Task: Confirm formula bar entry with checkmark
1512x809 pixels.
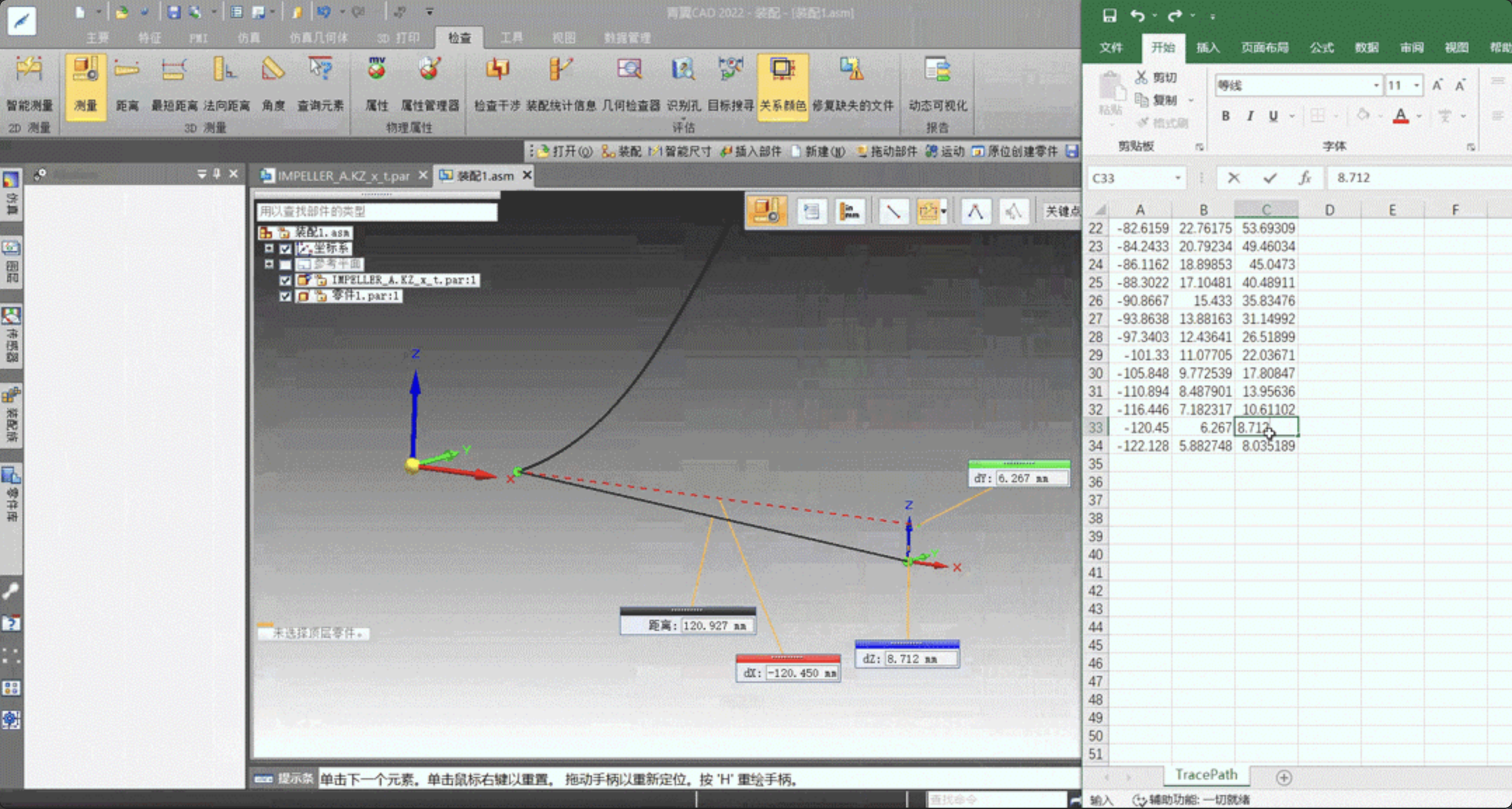Action: 1269,178
